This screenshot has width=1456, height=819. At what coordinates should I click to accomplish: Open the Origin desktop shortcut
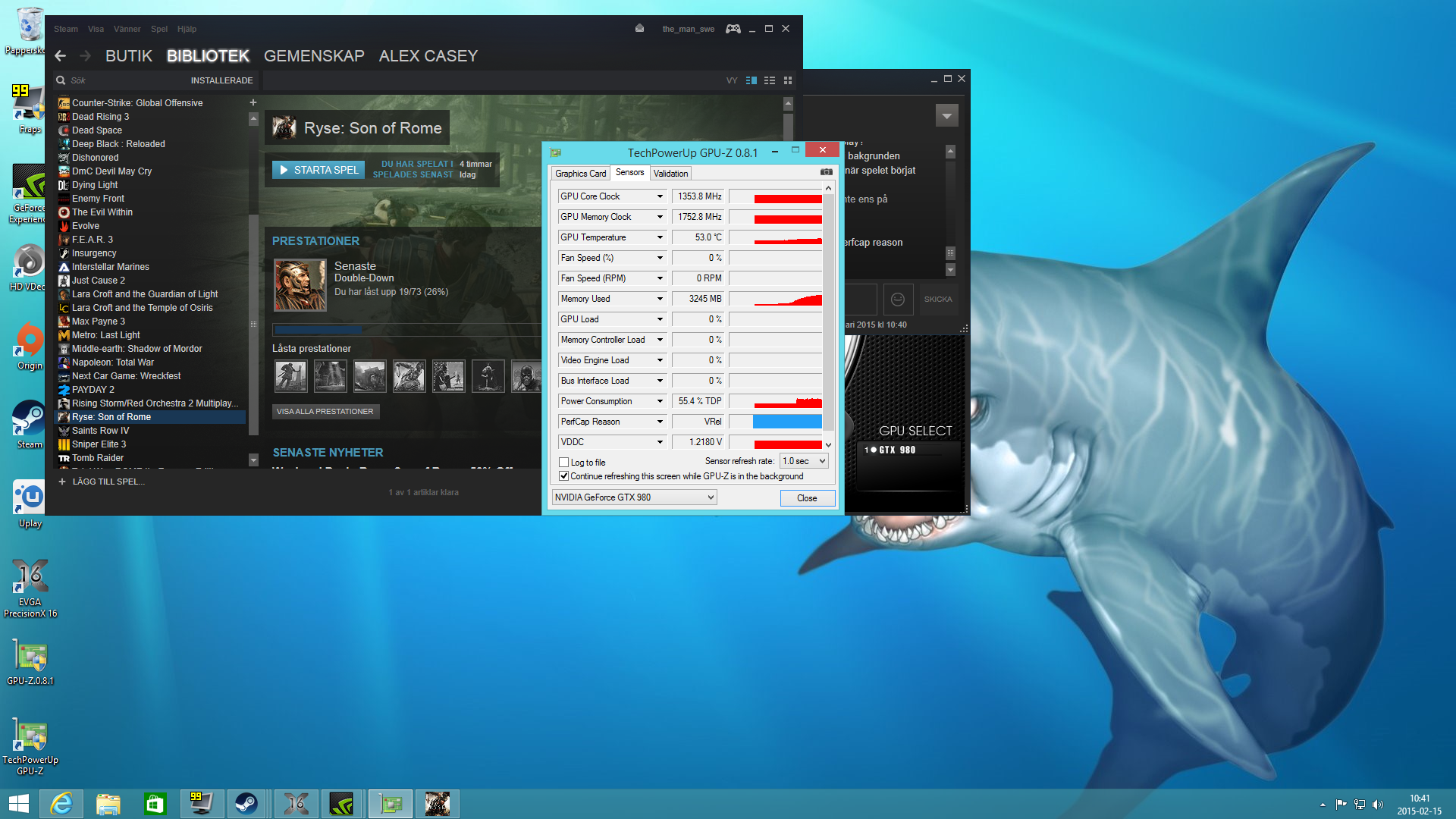pos(30,346)
